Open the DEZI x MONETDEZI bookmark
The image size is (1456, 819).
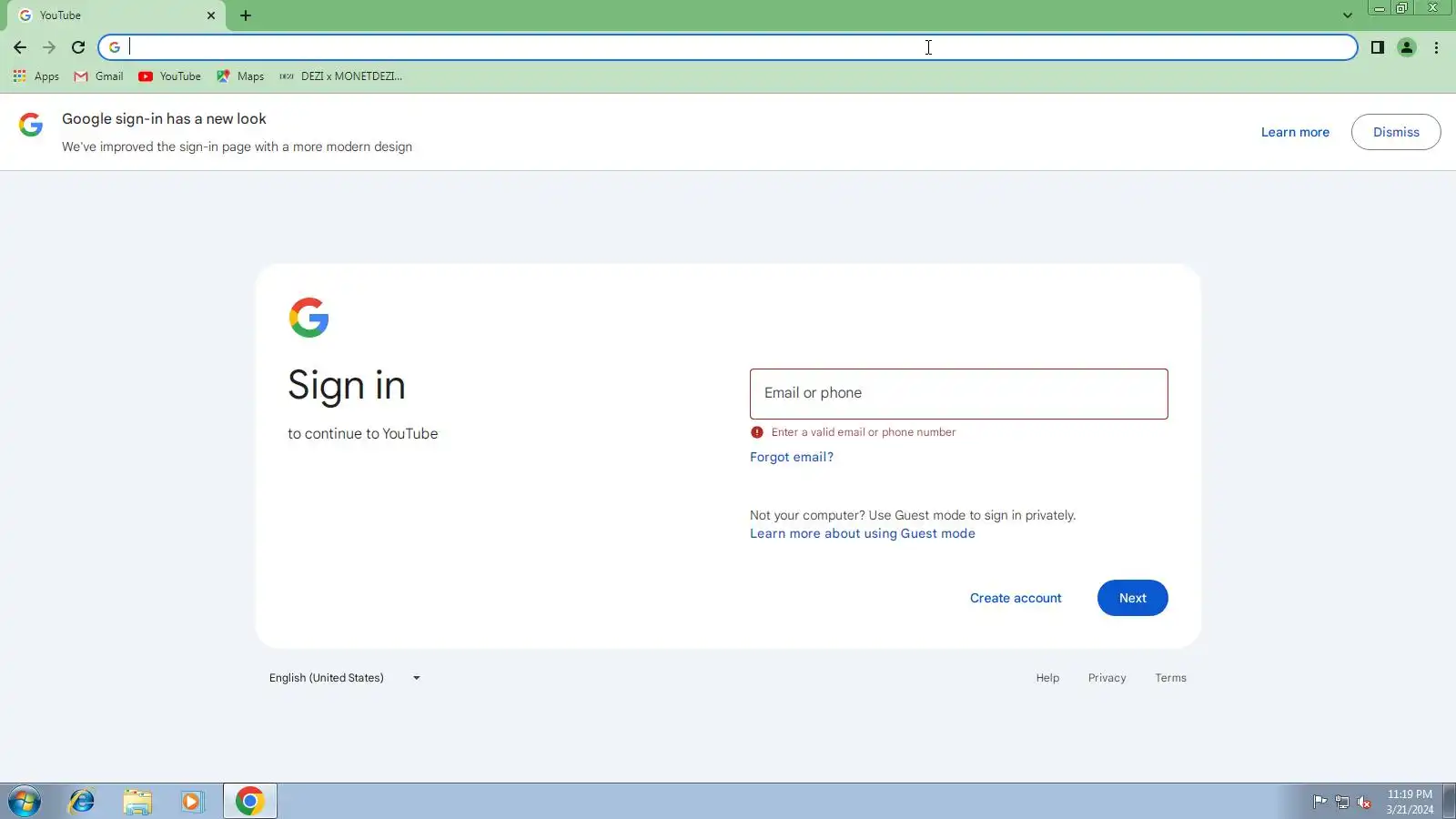340,76
